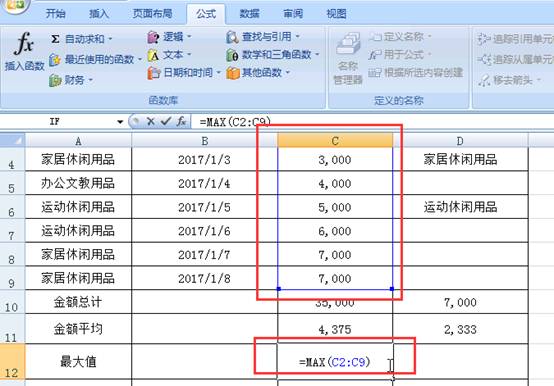Click the 运动休闲用品 cell in column D
The height and width of the screenshot is (386, 554).
[460, 207]
